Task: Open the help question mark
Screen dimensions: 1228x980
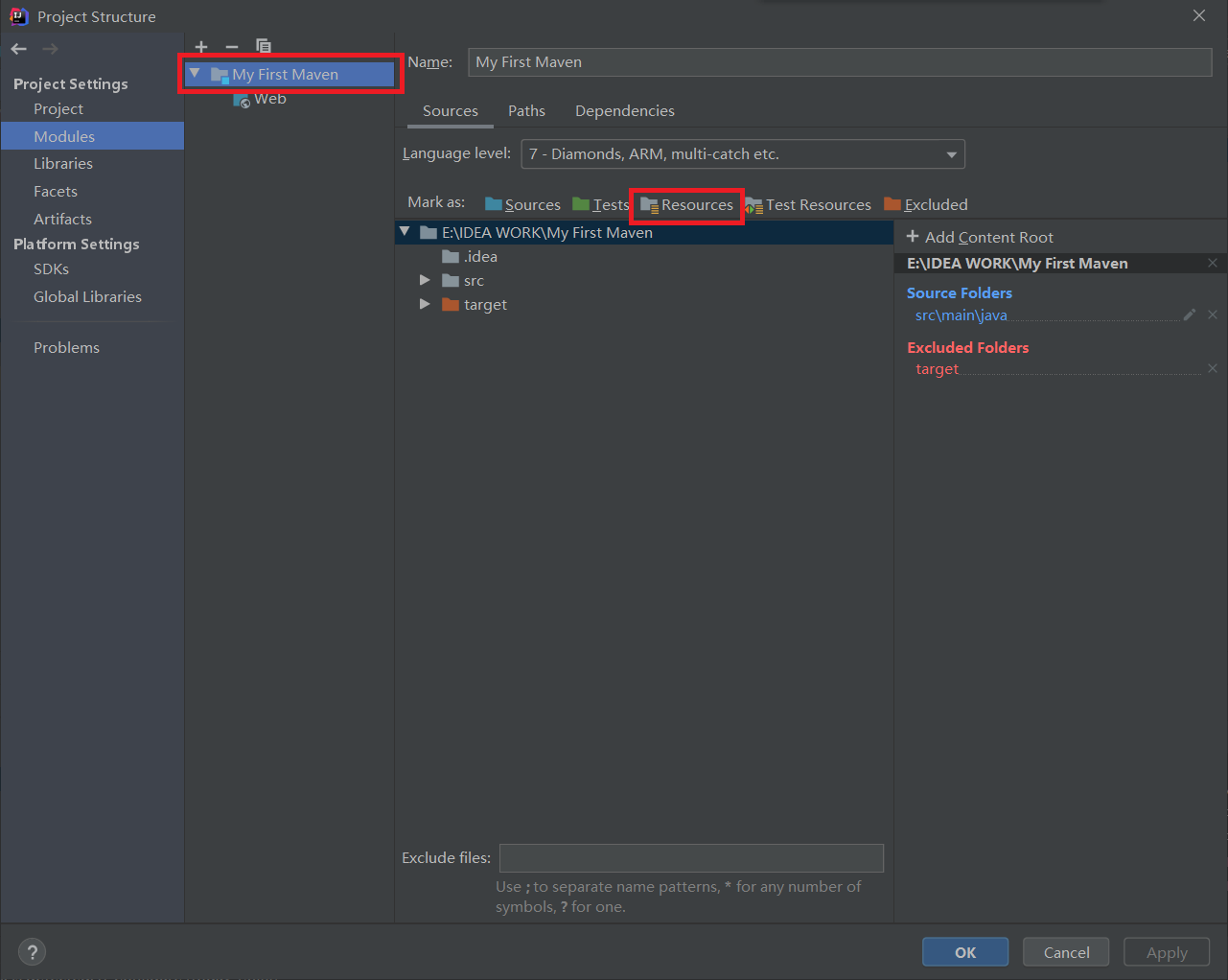Action: coord(33,952)
